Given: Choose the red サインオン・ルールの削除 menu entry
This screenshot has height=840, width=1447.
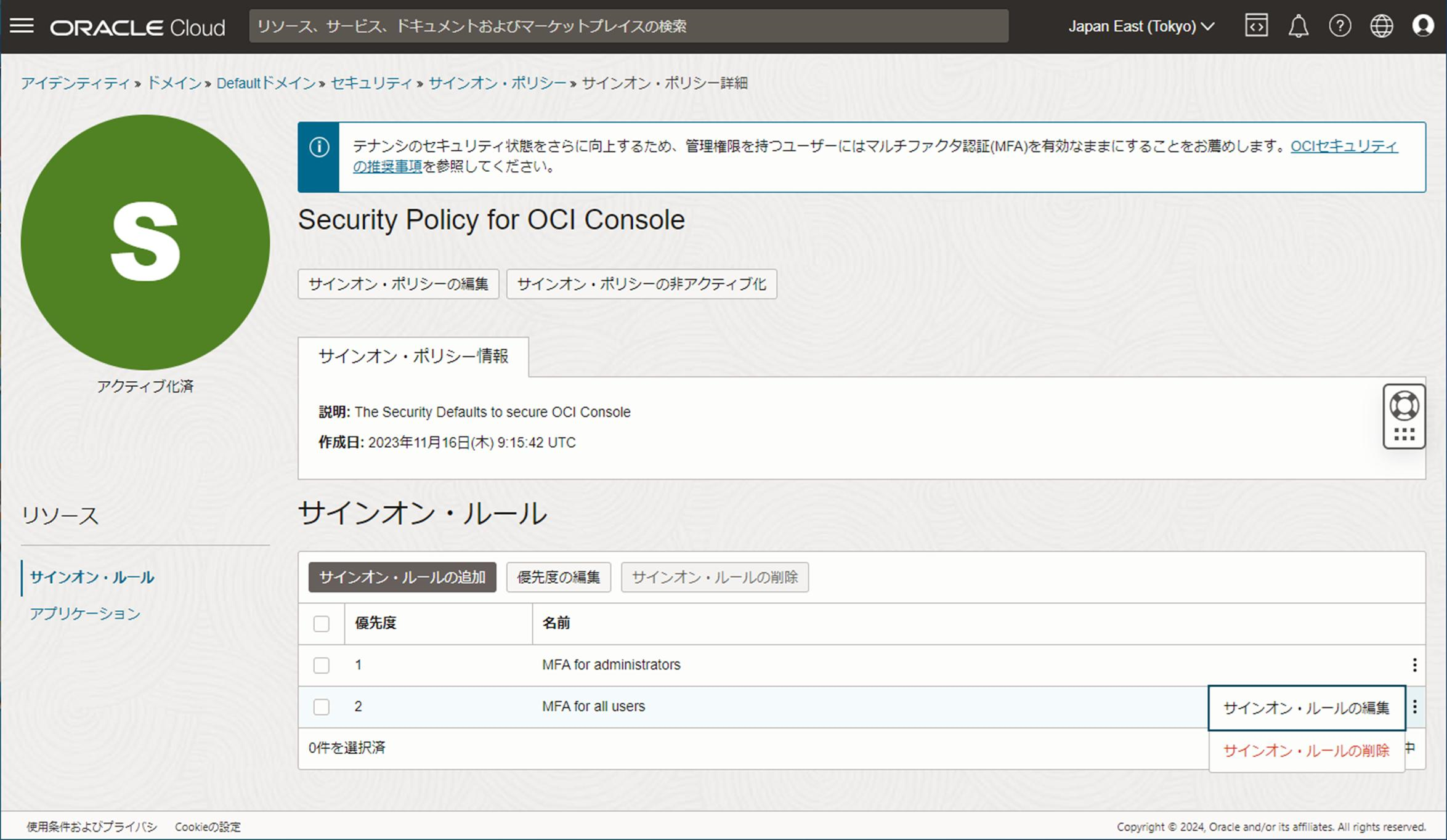Looking at the screenshot, I should tap(1306, 750).
